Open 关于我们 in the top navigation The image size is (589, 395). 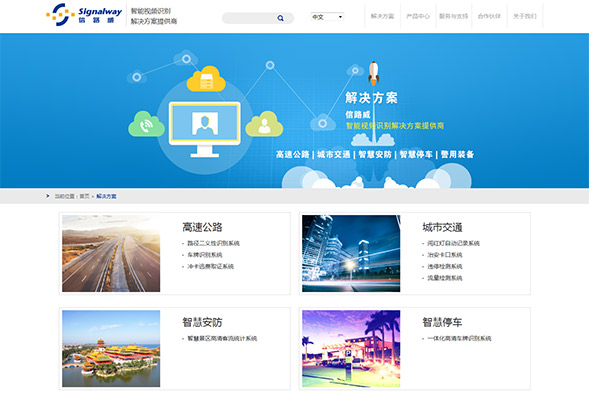pyautogui.click(x=525, y=16)
